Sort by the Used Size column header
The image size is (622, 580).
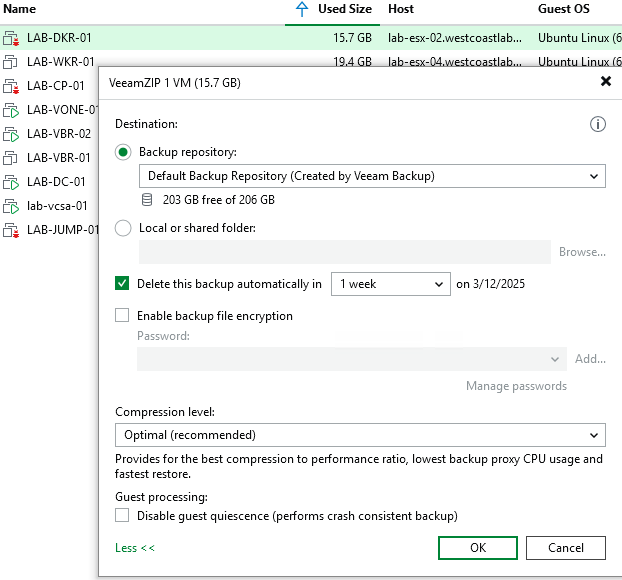(x=344, y=9)
